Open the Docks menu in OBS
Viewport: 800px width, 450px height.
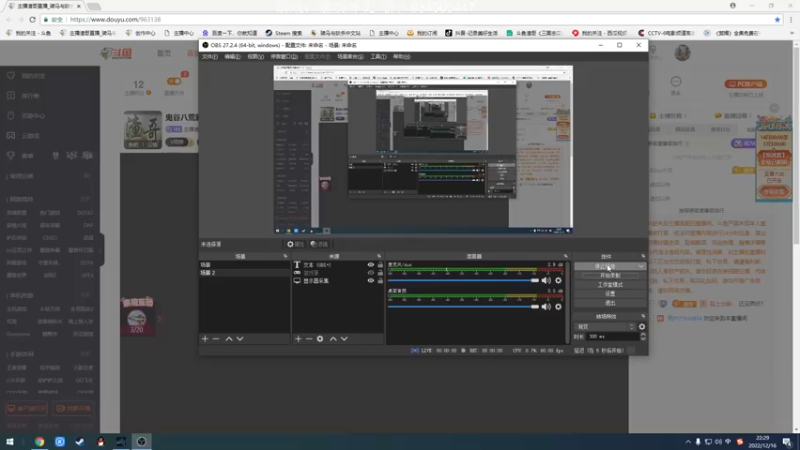click(x=284, y=57)
